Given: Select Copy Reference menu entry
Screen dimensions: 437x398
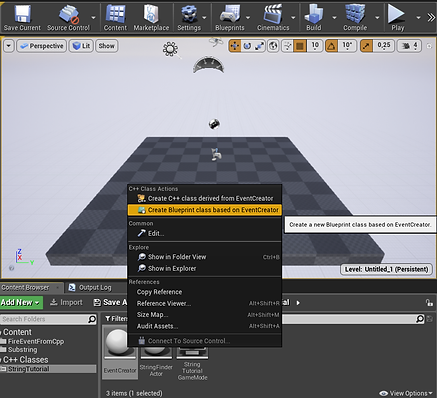Looking at the screenshot, I should [x=205, y=292].
